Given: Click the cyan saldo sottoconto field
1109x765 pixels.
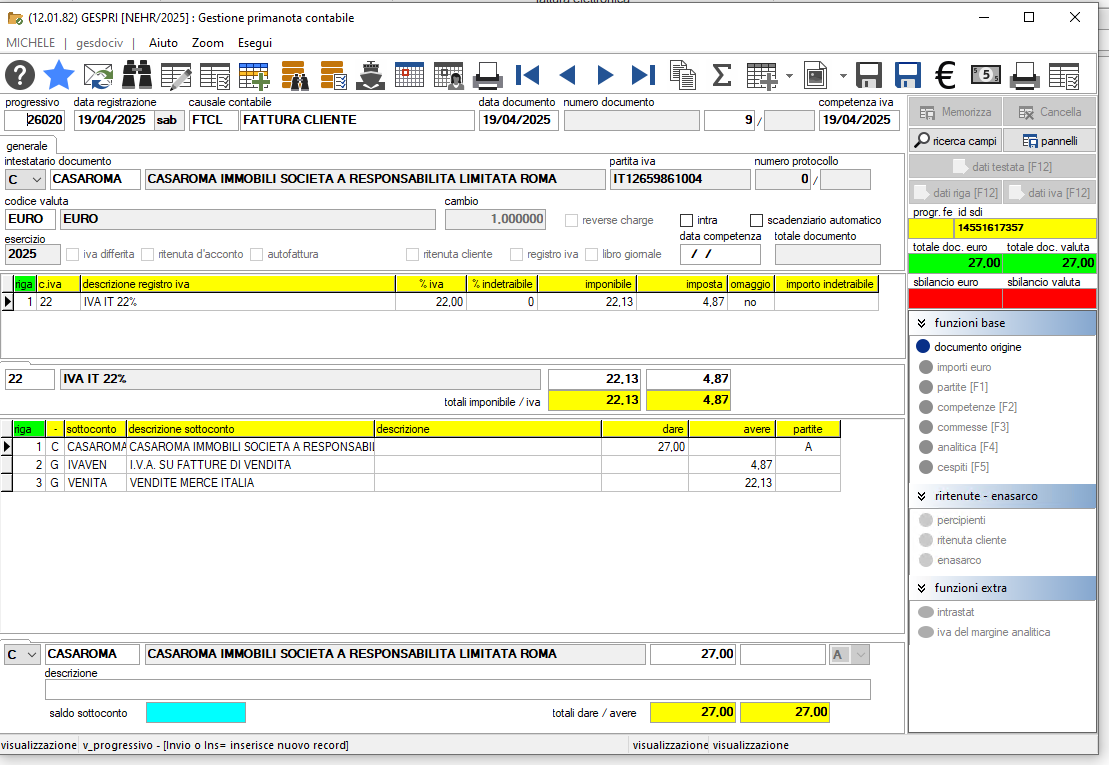Looking at the screenshot, I should [196, 713].
